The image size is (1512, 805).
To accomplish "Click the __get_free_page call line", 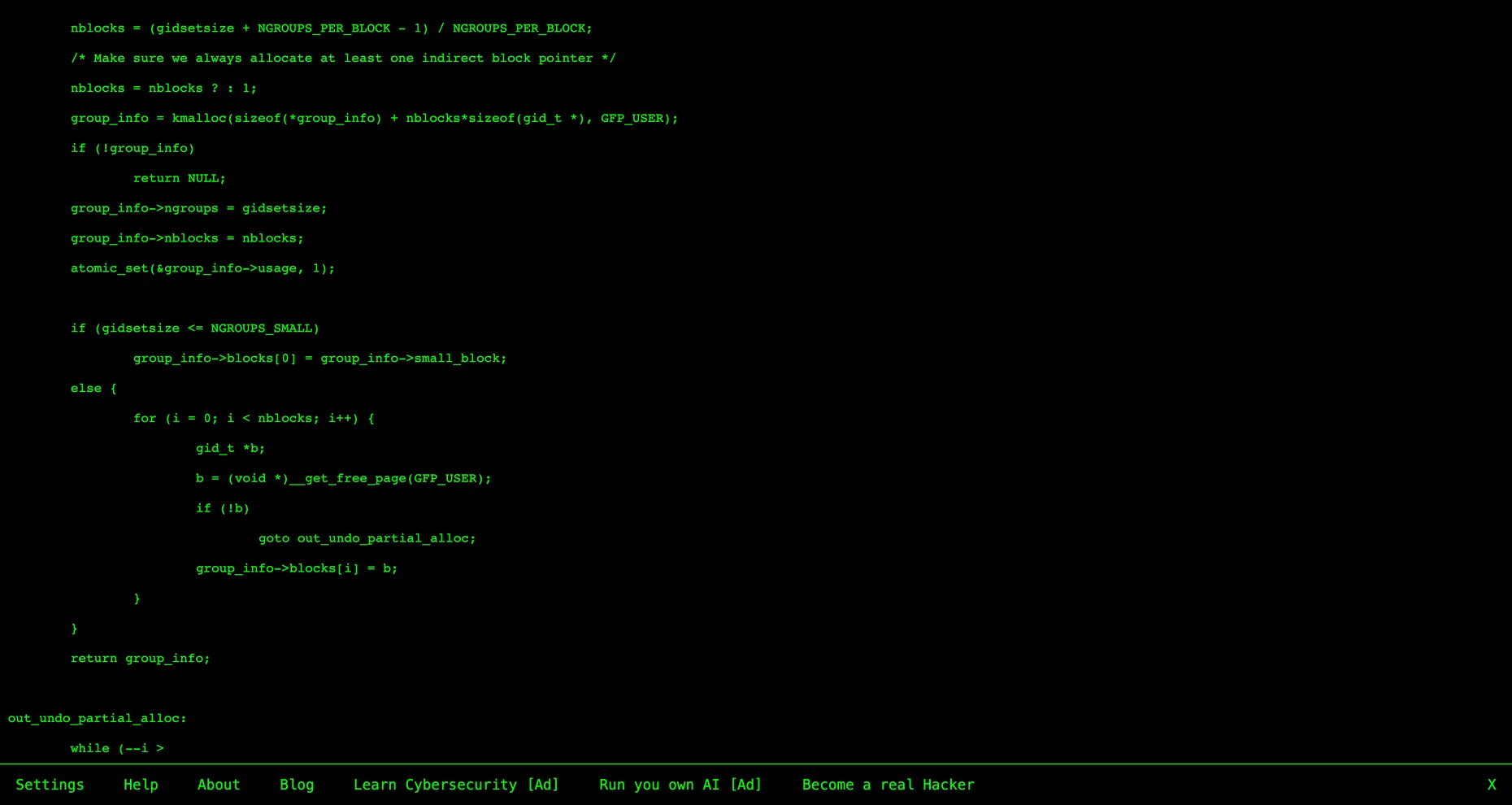I will [344, 478].
